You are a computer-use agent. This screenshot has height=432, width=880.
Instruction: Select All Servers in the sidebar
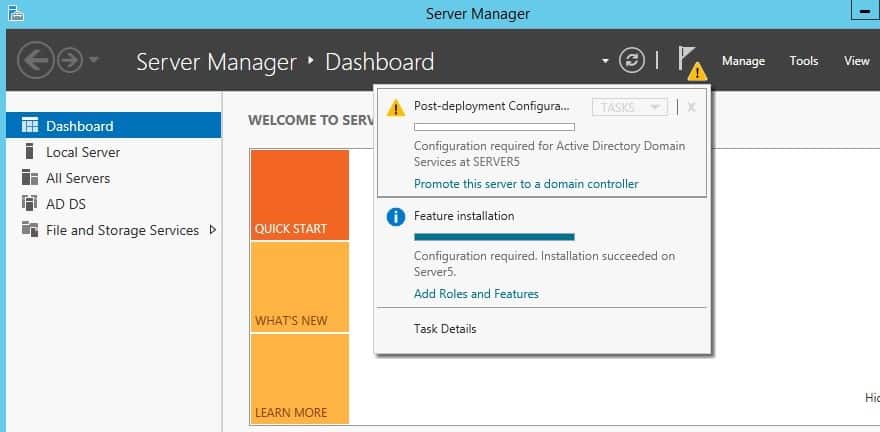coord(113,178)
